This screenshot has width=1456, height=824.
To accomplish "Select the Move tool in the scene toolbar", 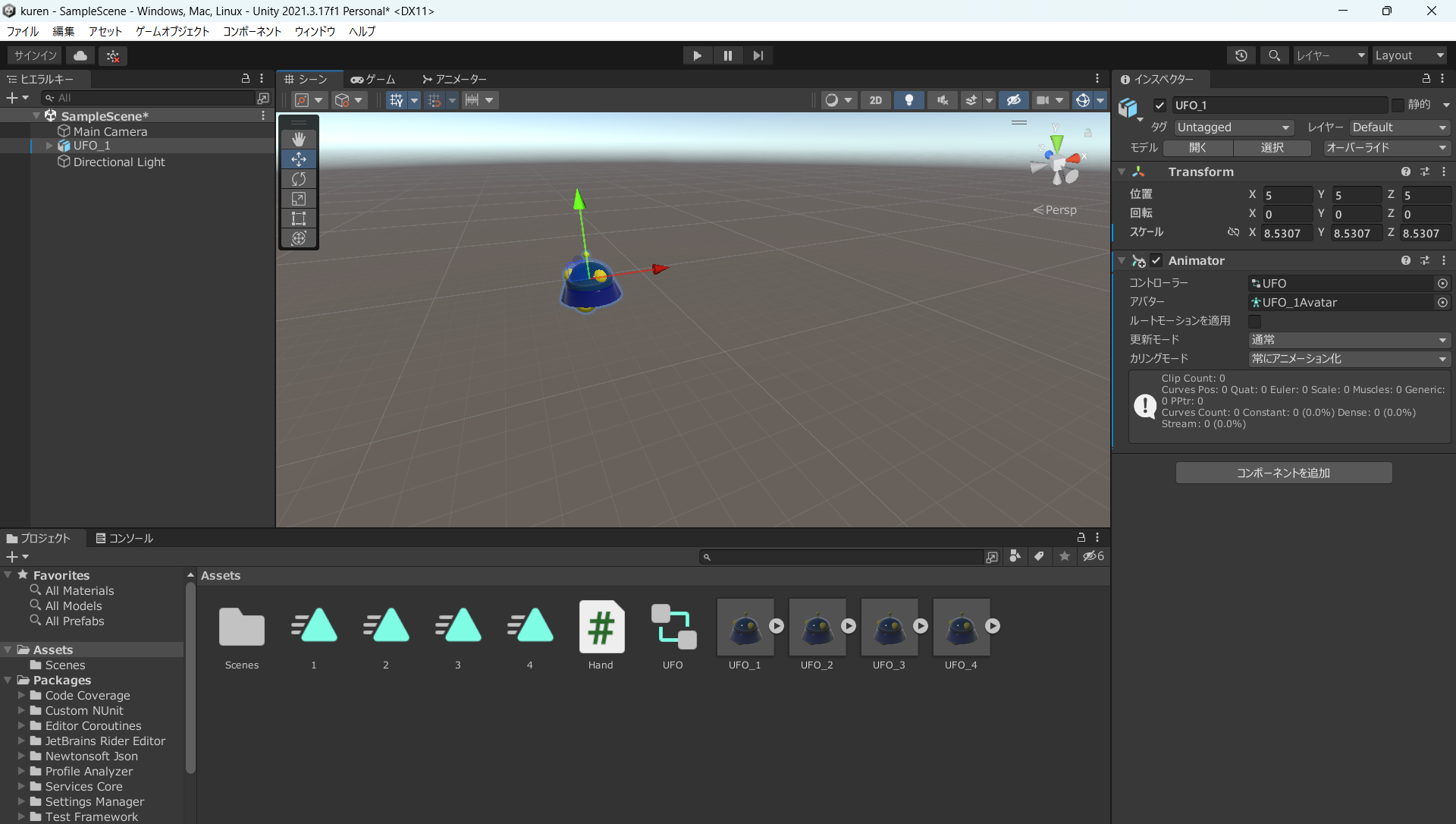I will 299,159.
